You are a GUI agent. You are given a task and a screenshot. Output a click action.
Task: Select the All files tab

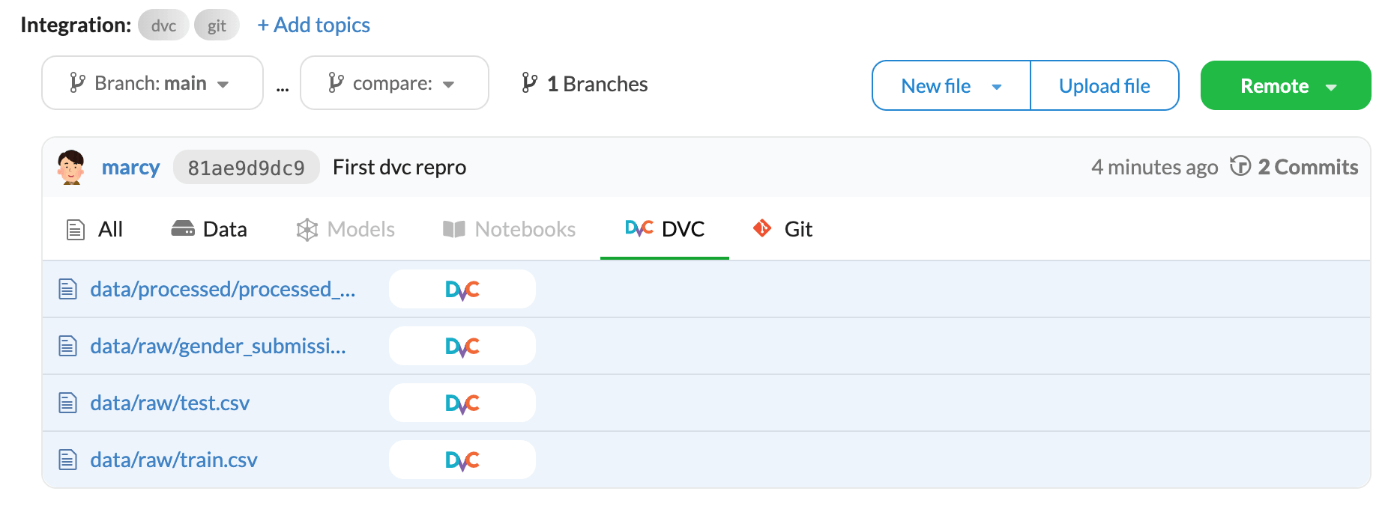click(95, 229)
